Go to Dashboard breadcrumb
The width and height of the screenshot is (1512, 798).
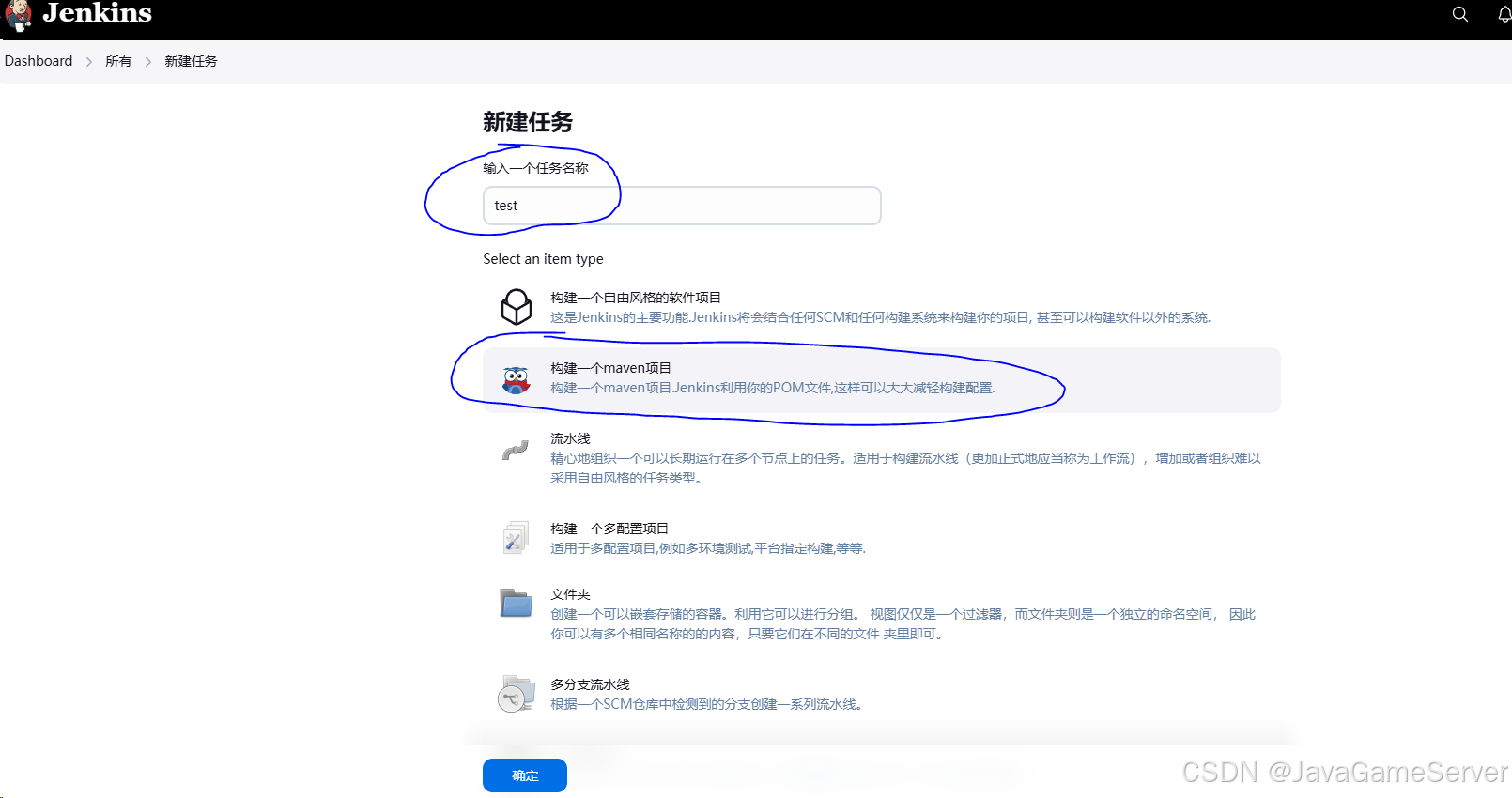[x=39, y=61]
